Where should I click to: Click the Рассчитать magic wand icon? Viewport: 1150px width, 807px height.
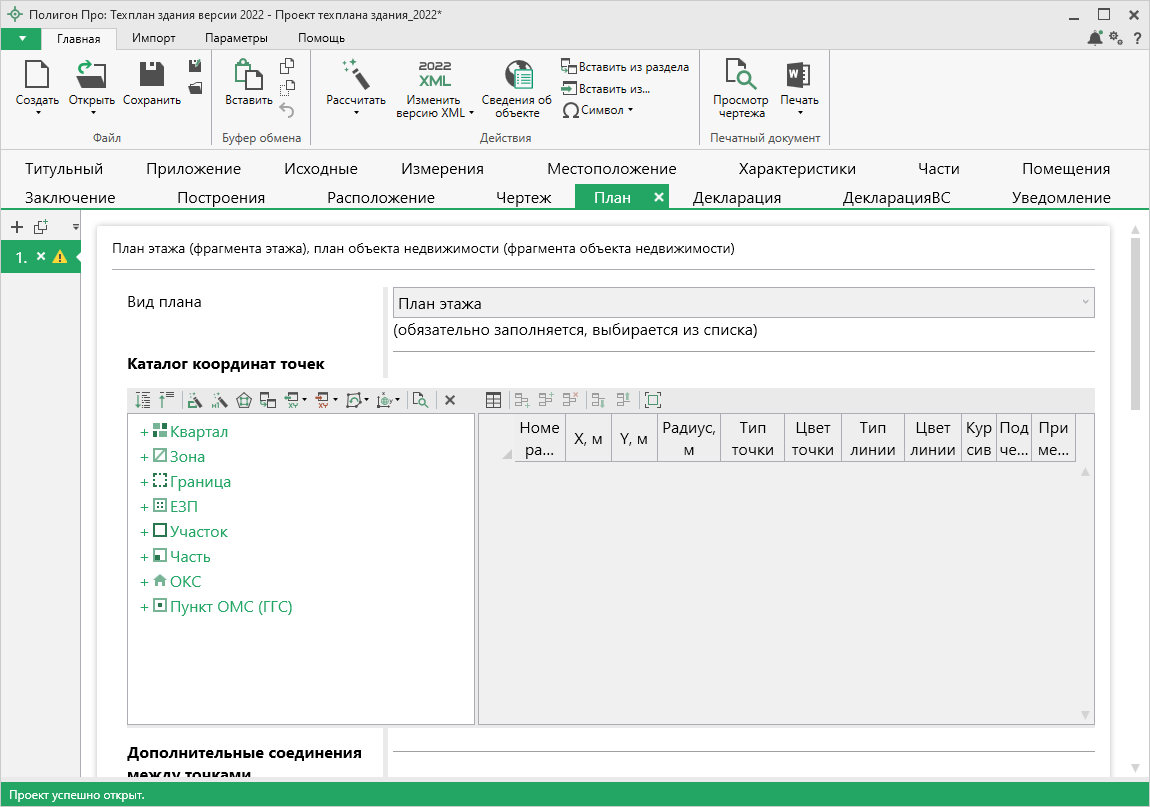coord(355,75)
